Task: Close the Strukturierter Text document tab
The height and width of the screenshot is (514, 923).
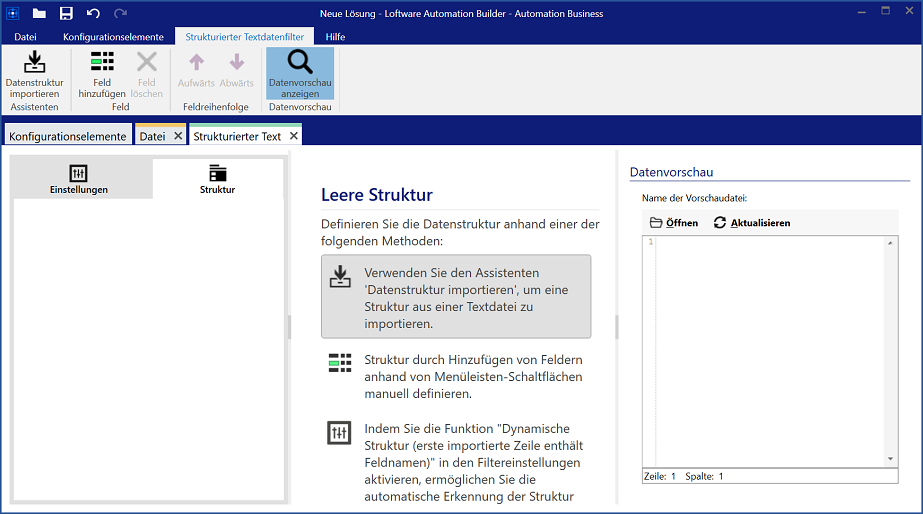Action: (294, 136)
